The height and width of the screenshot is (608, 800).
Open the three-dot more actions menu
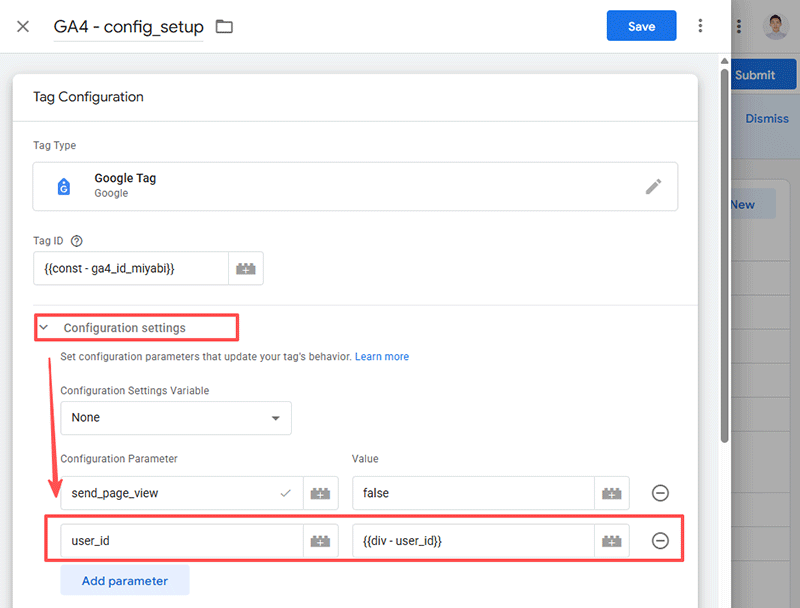[x=701, y=27]
